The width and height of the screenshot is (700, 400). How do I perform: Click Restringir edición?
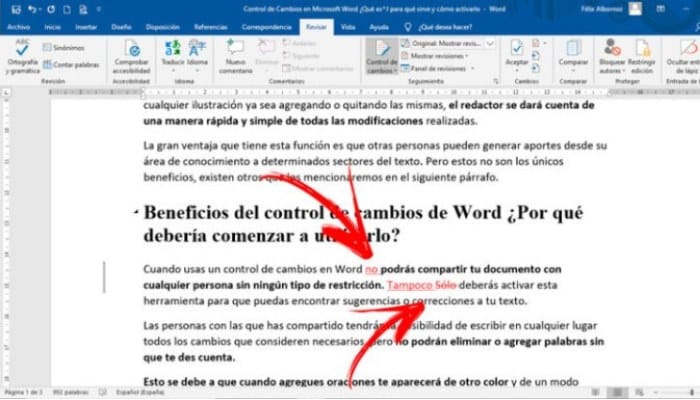[x=642, y=57]
